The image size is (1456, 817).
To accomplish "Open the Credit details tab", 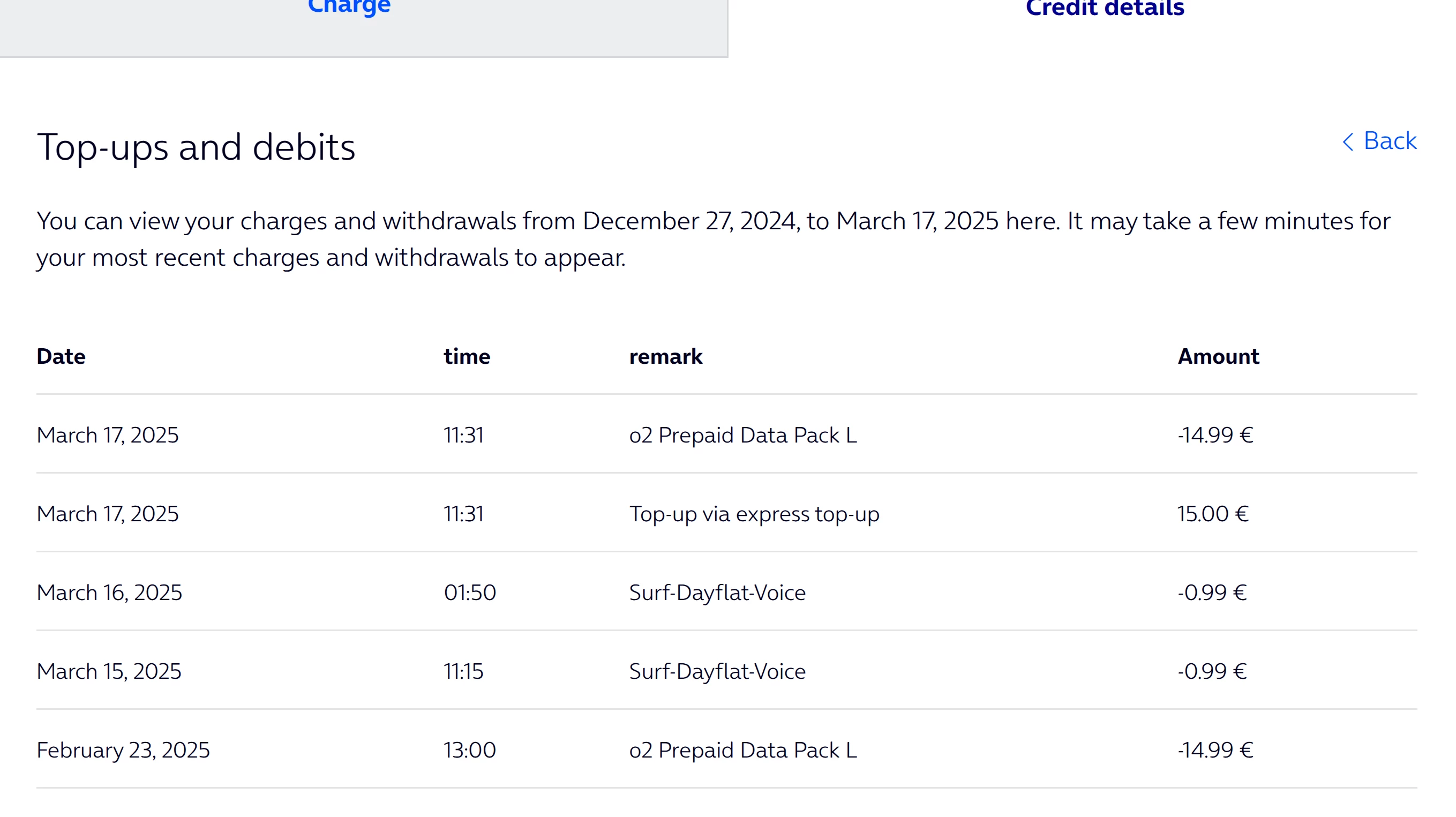I will (x=1105, y=9).
